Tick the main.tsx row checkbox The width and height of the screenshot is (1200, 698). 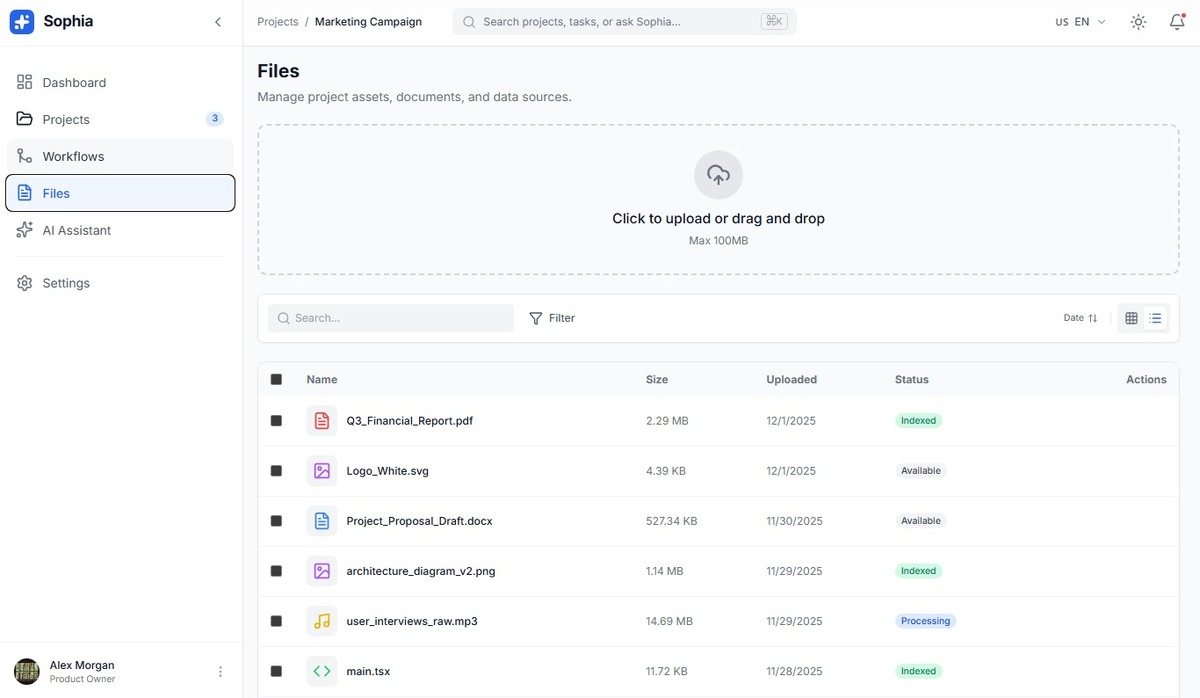[276, 671]
